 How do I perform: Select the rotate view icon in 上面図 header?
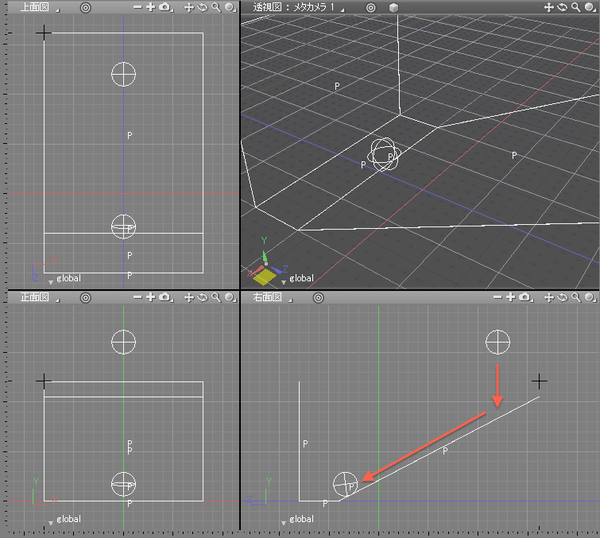[202, 7]
